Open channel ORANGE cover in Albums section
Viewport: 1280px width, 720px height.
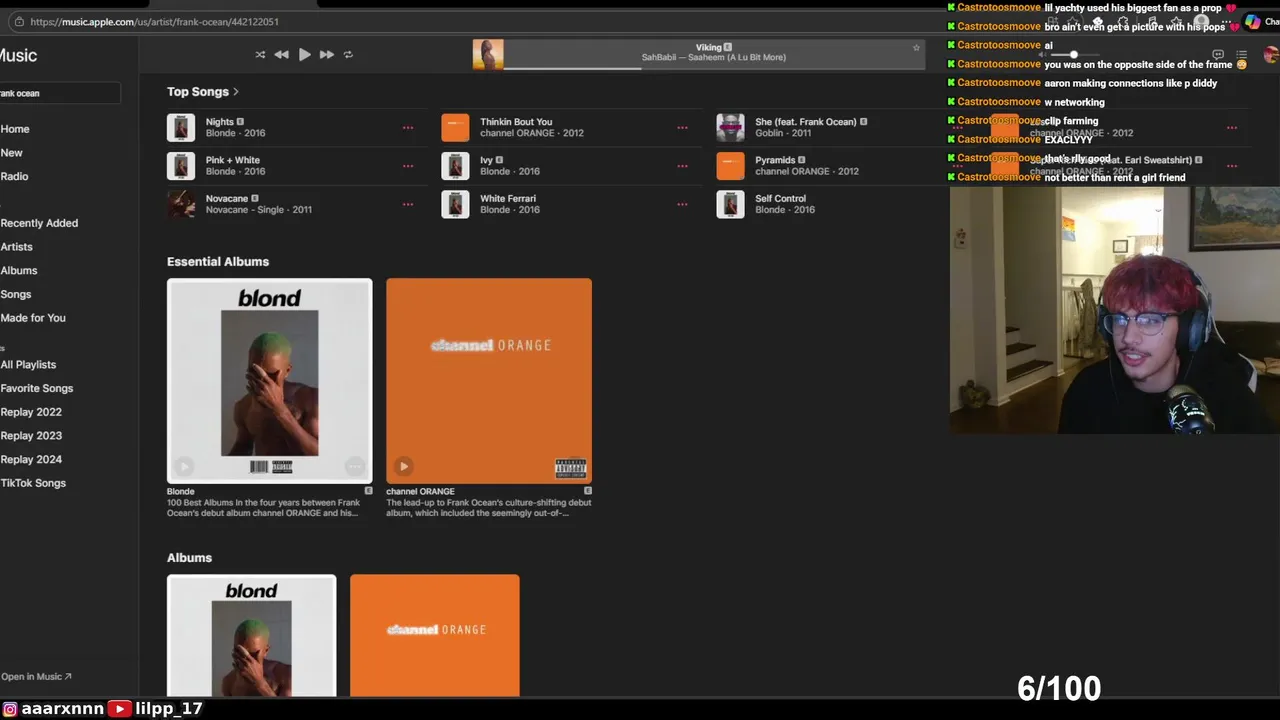435,635
